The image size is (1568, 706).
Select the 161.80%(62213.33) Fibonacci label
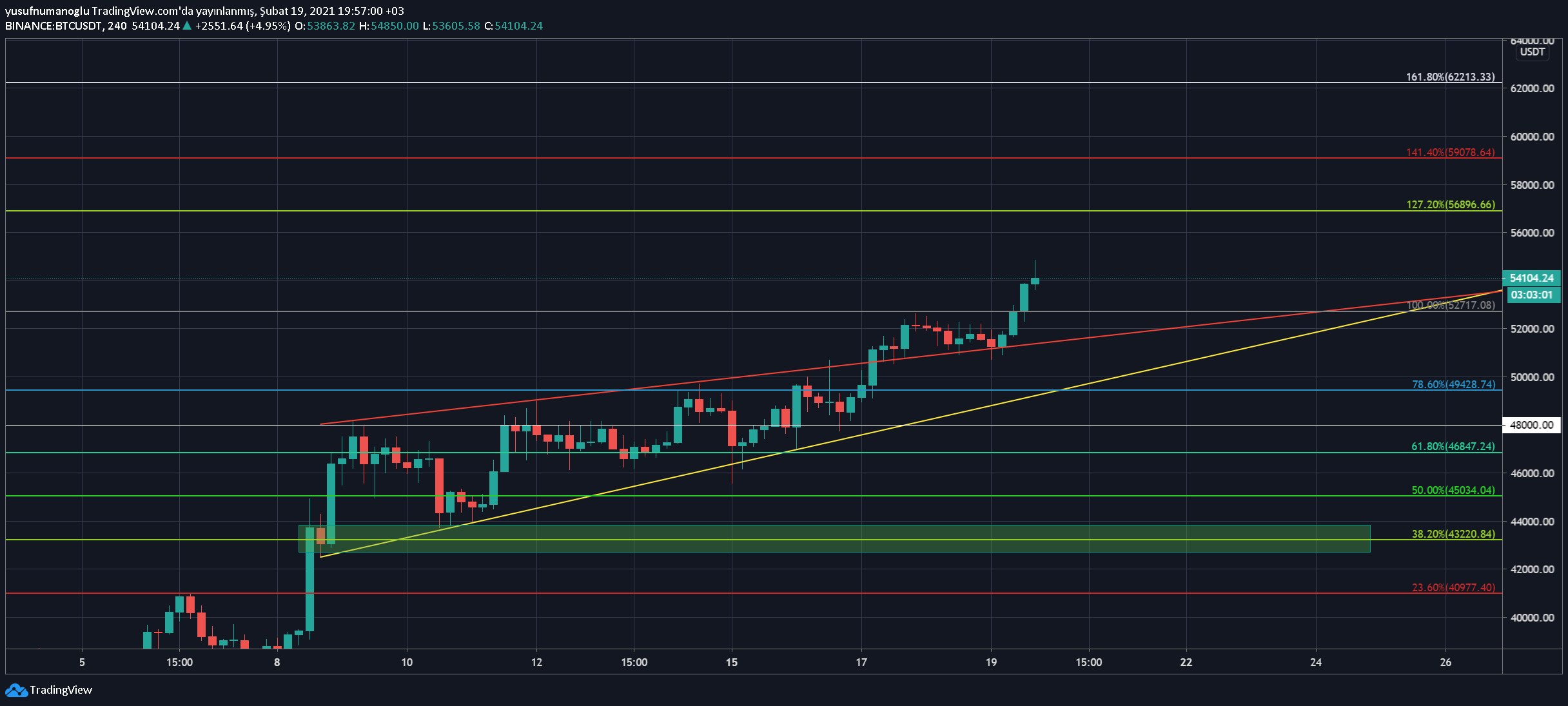(x=1450, y=77)
